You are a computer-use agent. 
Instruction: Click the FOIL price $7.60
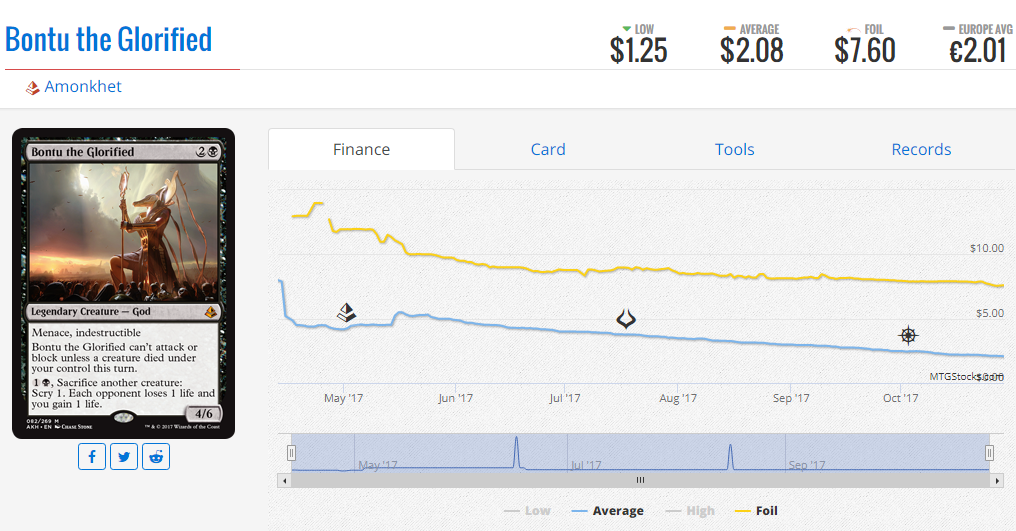point(865,51)
